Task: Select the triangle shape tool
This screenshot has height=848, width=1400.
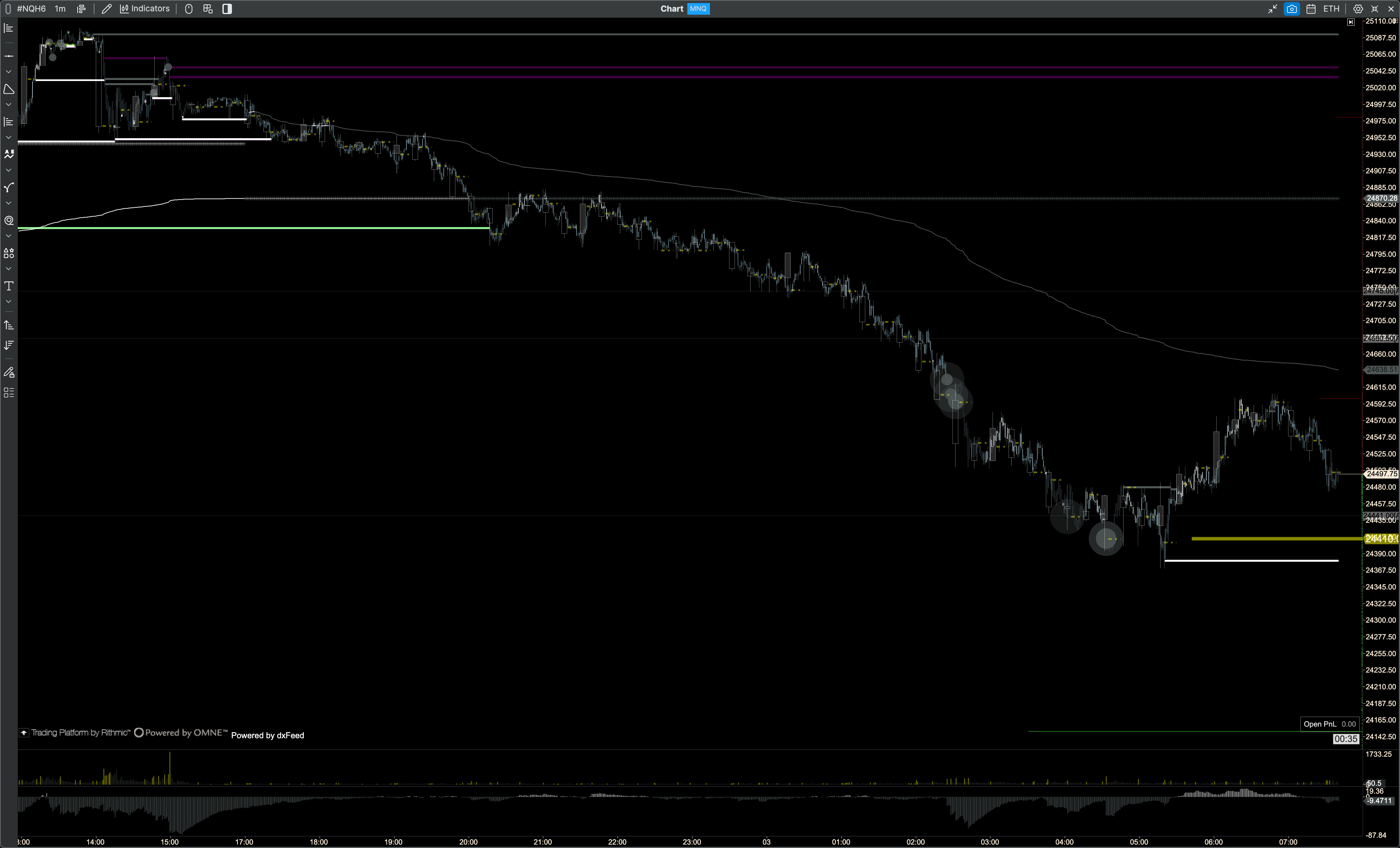Action: click(x=9, y=89)
